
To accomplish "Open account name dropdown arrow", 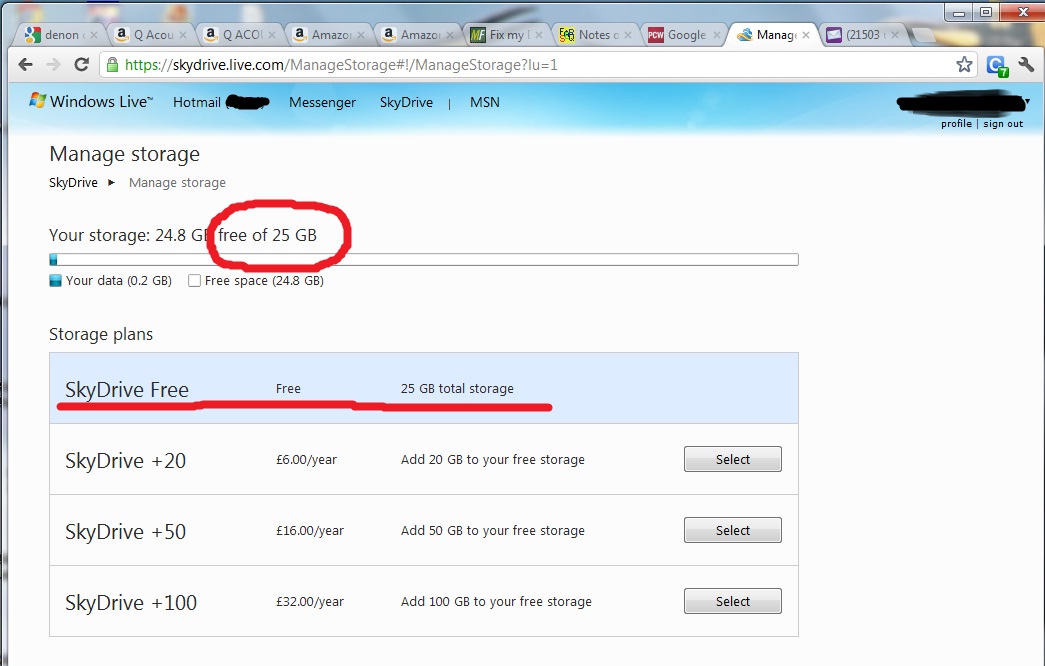I will coord(1028,101).
